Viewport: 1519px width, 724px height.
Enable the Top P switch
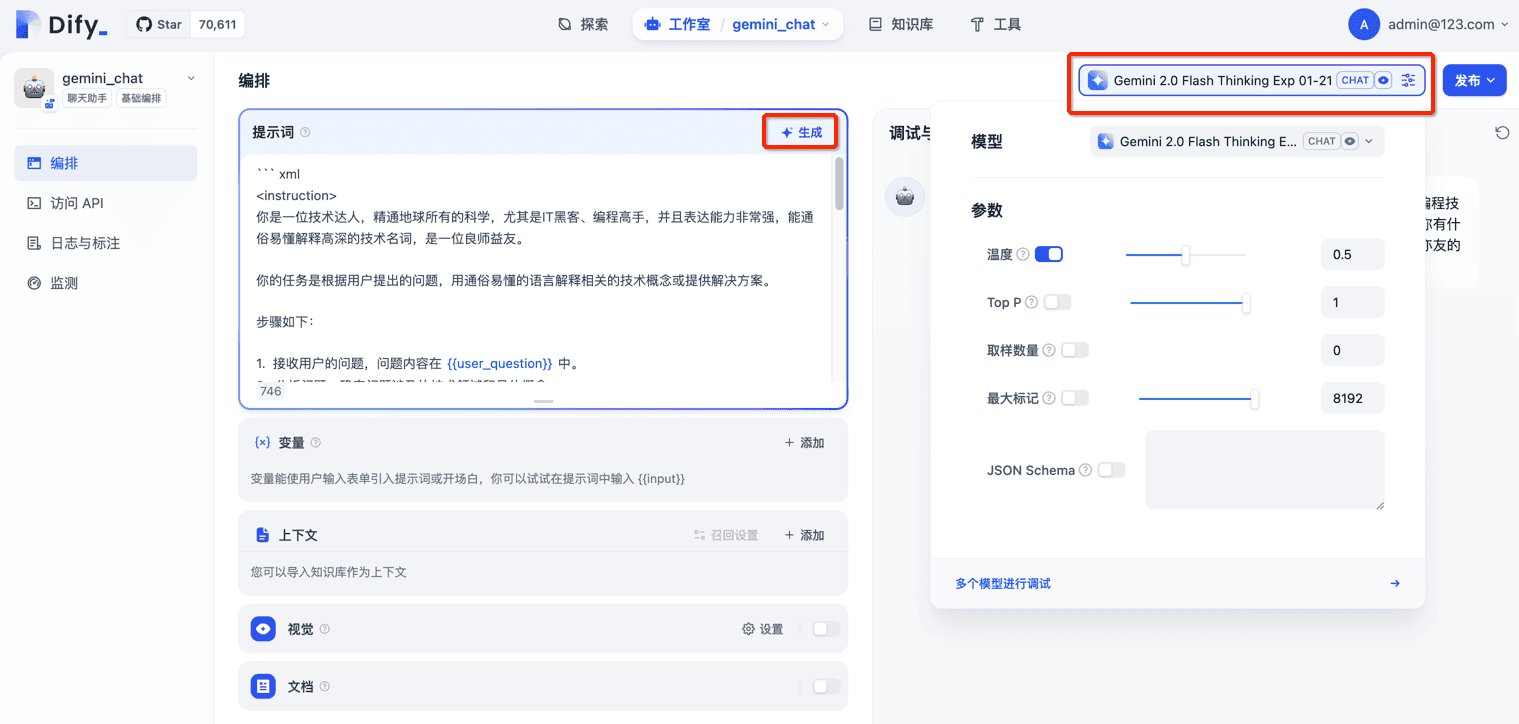1057,302
